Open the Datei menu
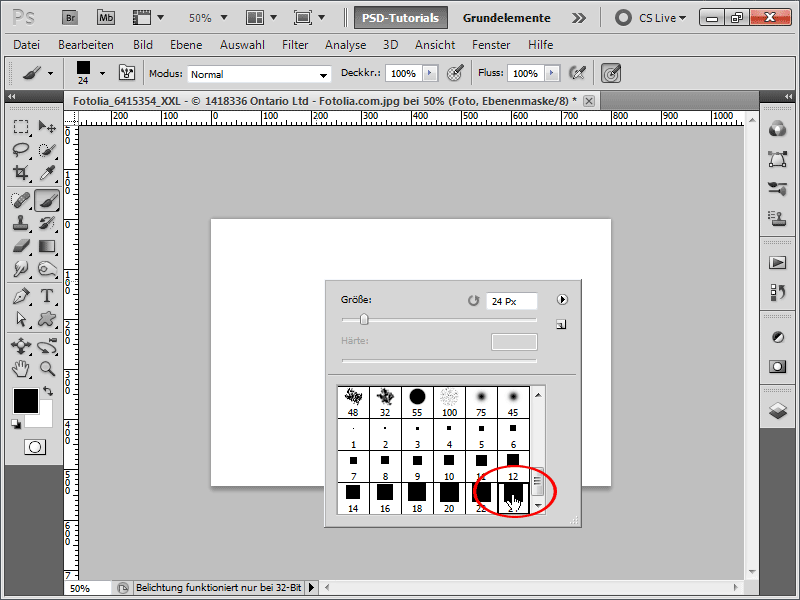Viewport: 800px width, 600px height. 27,45
